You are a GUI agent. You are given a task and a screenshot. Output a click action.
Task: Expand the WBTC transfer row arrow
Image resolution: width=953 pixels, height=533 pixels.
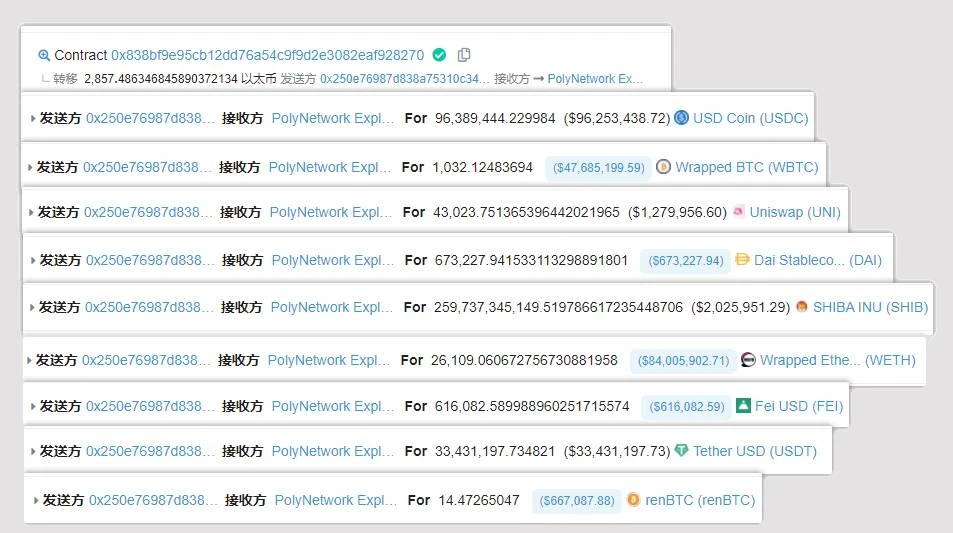pyautogui.click(x=30, y=167)
